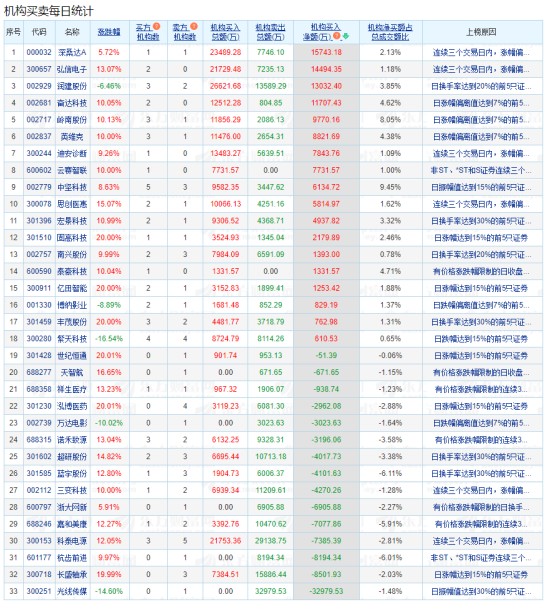Open the 亿田智能 stock name link
Image resolution: width=550 pixels, height=607 pixels.
72,288
